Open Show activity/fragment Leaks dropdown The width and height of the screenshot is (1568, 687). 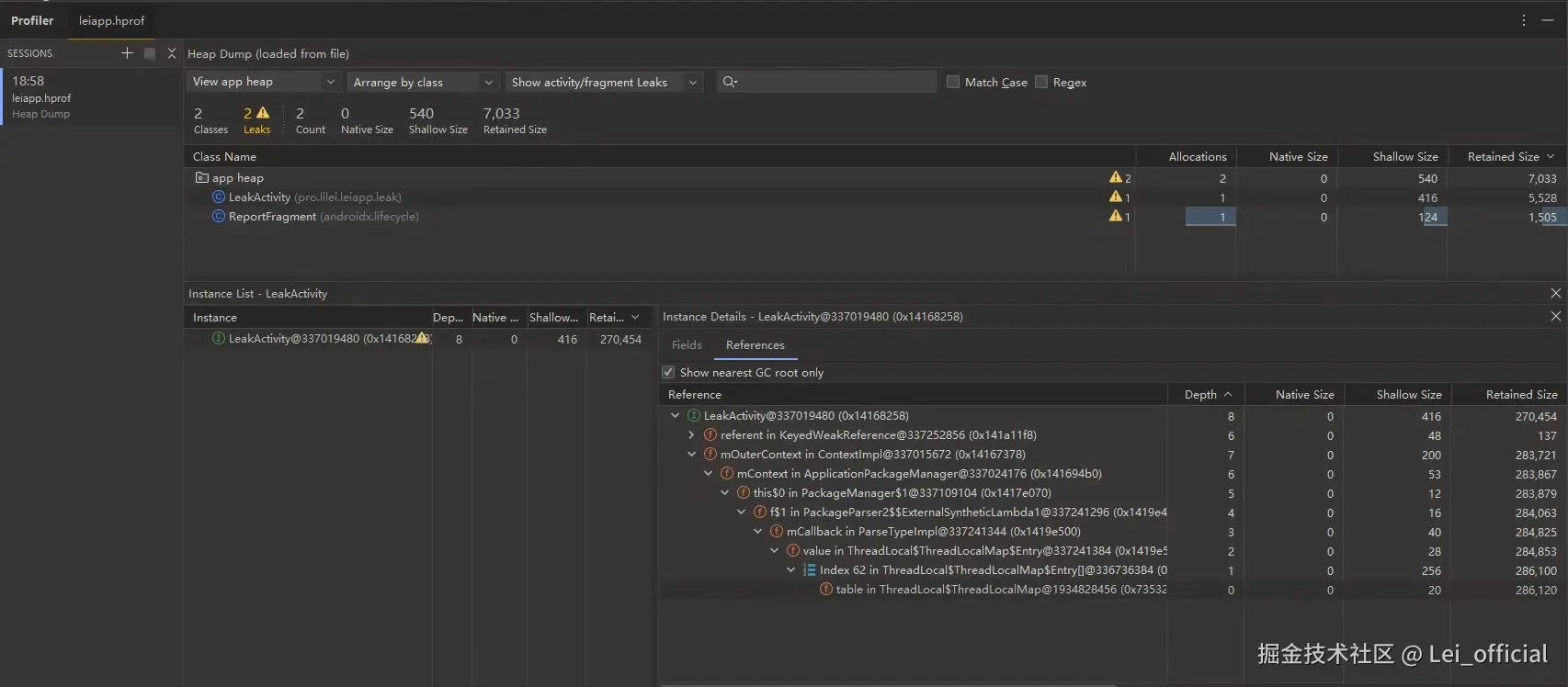pyautogui.click(x=604, y=82)
